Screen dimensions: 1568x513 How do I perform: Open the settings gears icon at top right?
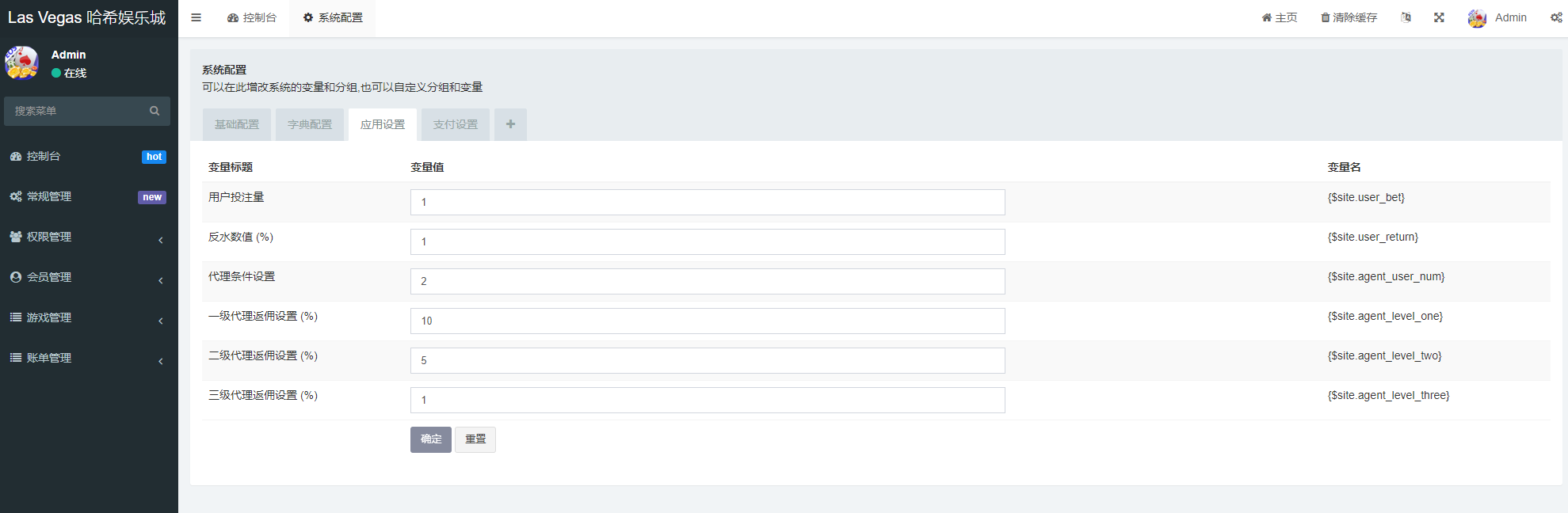pos(1556,17)
